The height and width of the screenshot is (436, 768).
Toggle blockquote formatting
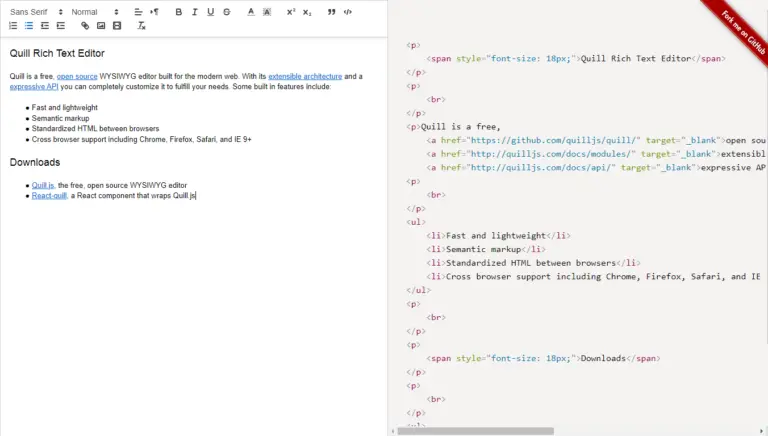(332, 12)
